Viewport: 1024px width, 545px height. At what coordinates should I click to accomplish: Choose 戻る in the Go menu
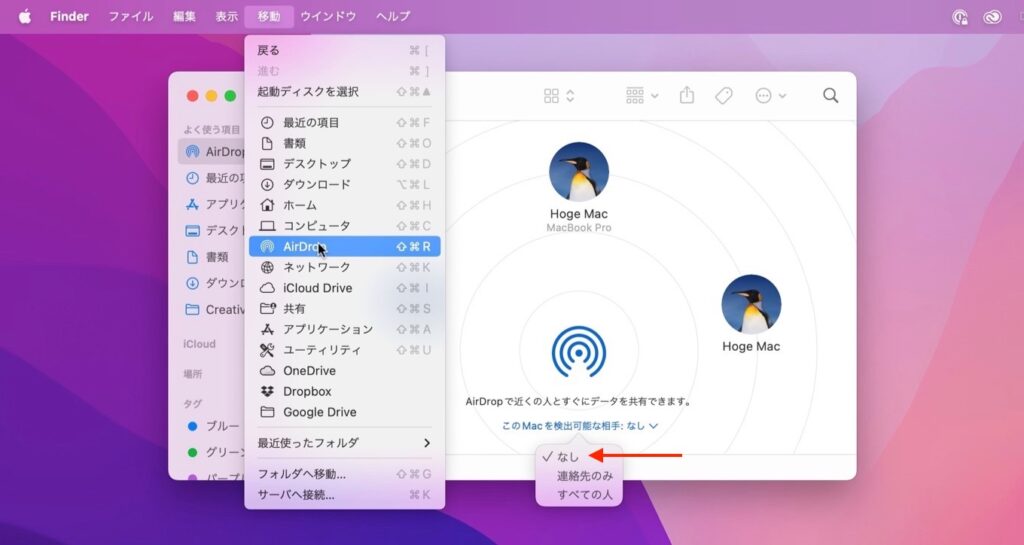(x=344, y=50)
